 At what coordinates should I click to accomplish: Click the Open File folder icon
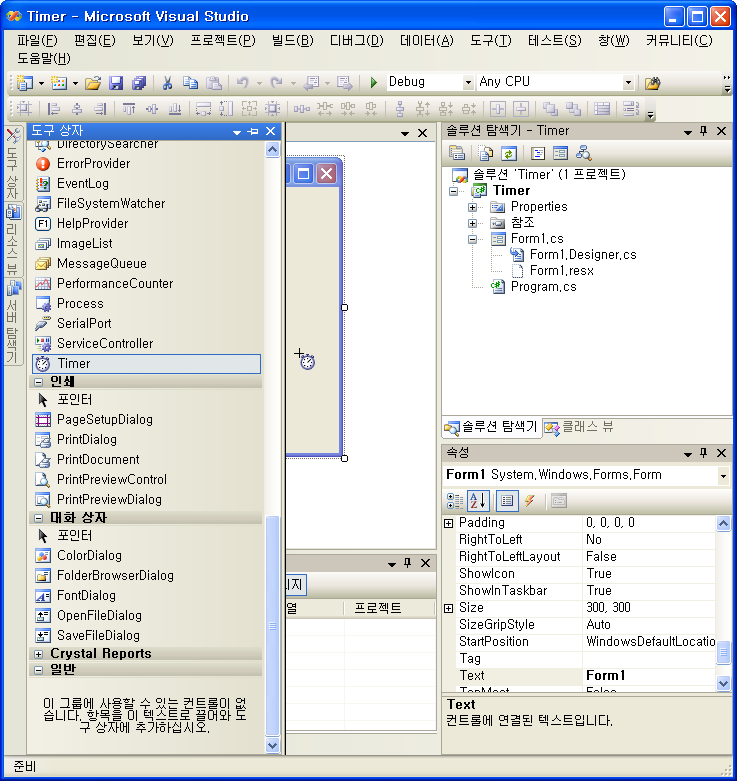pos(93,82)
